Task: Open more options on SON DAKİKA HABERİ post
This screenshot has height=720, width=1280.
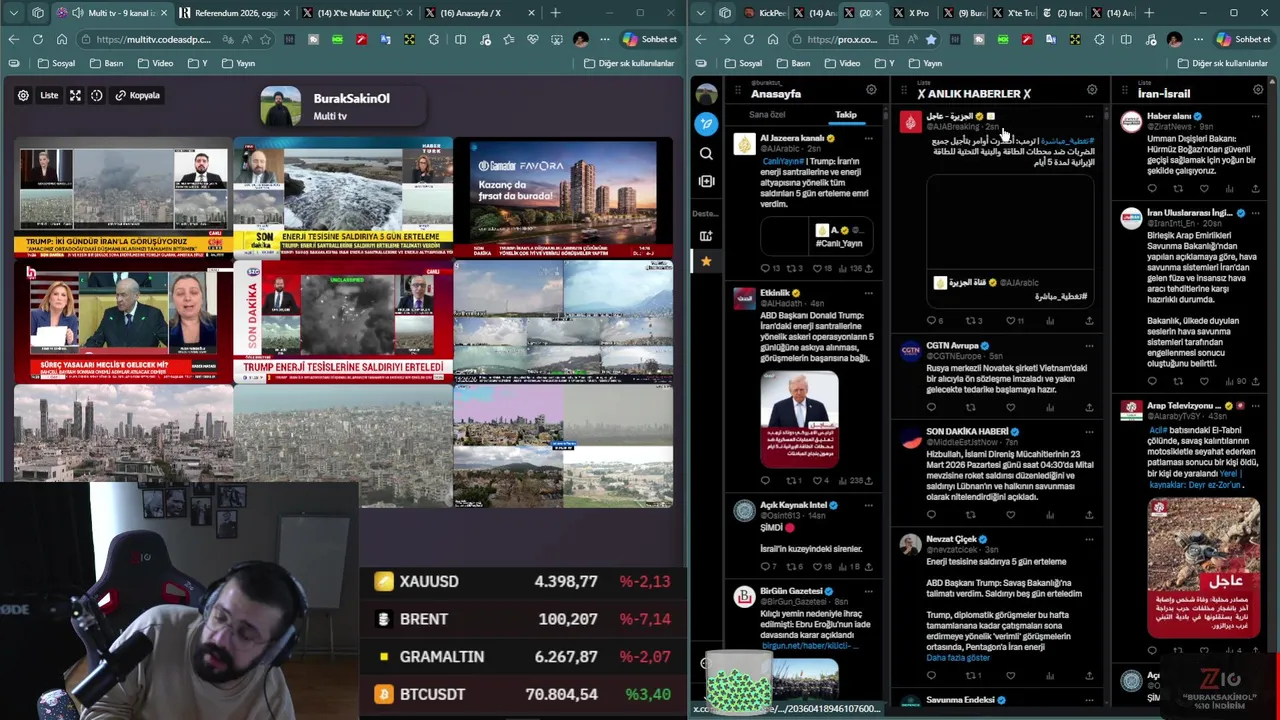Action: pos(1089,432)
